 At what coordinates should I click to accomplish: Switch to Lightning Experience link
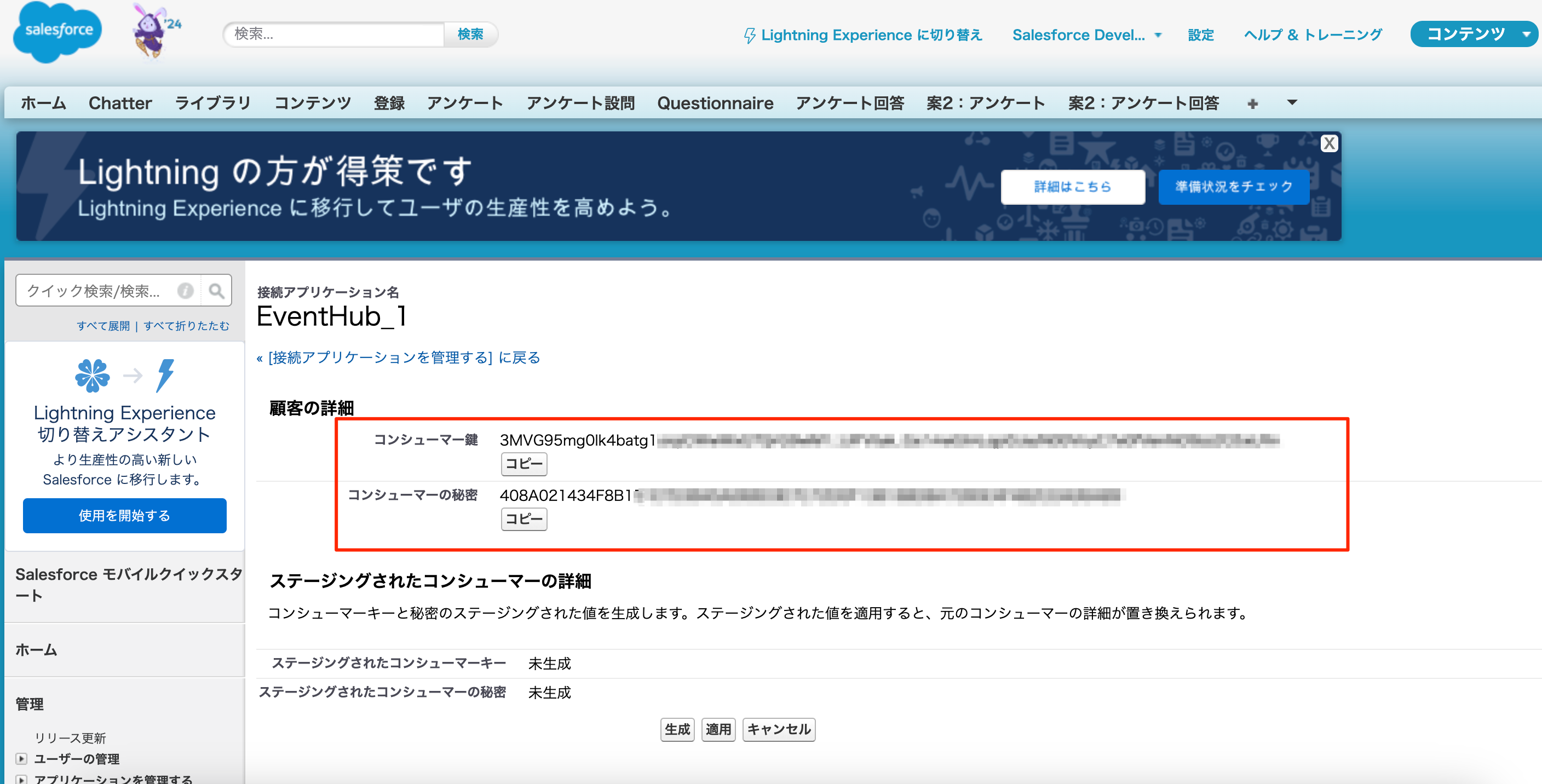point(862,34)
